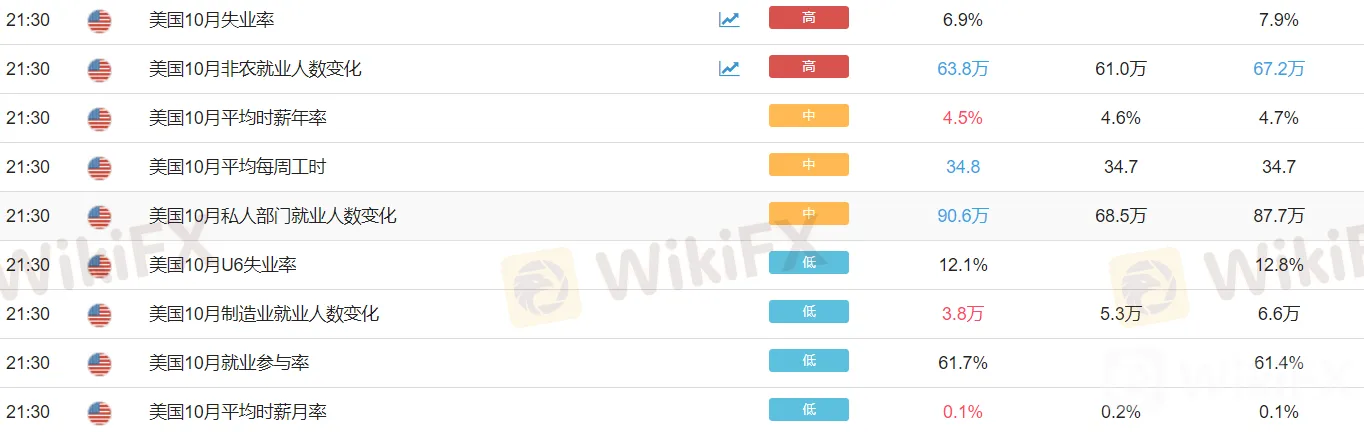Viewport: 1364px width, 432px height.
Task: Open chart icon for 美国10月非农就业人数变化
Action: (x=729, y=68)
